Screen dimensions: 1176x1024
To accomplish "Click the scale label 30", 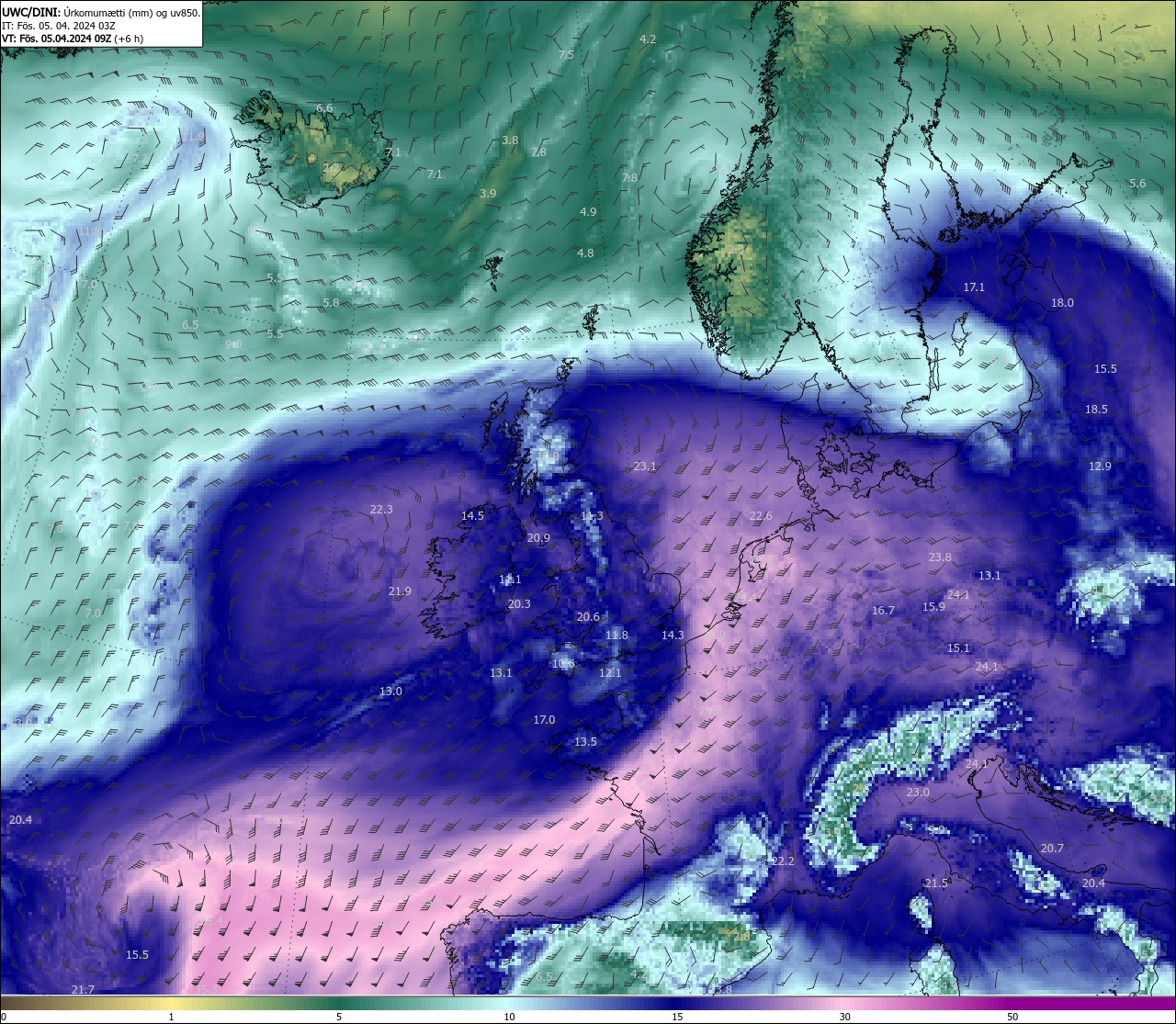I will pos(843,1017).
